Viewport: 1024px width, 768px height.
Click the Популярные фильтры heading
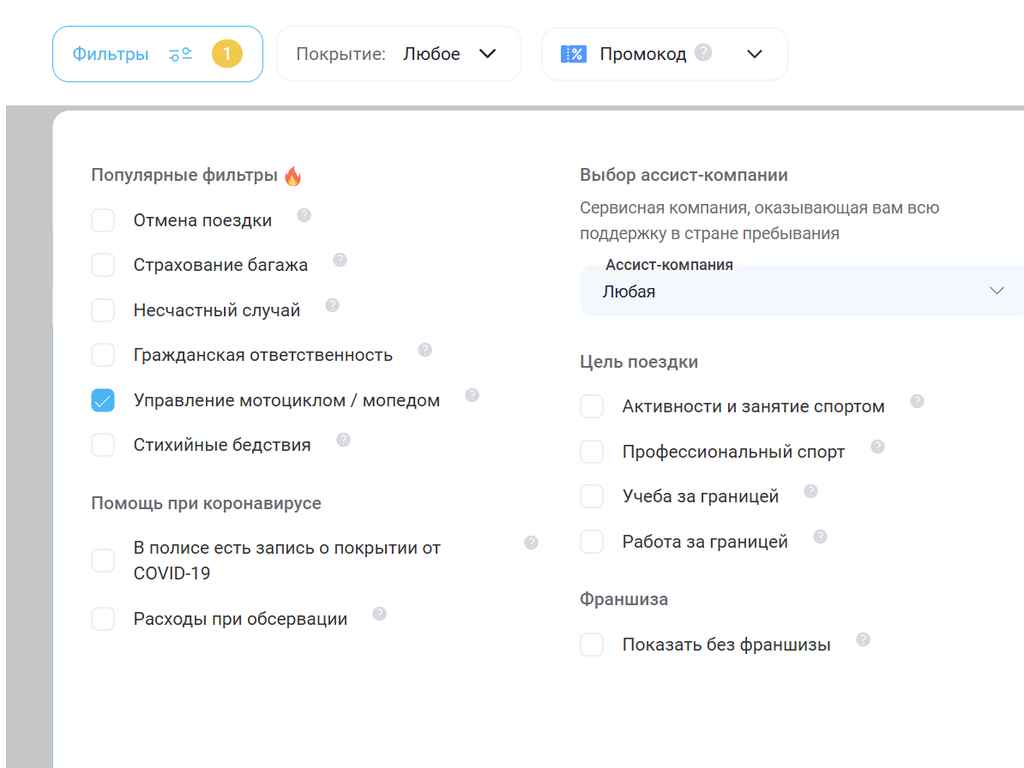(184, 175)
